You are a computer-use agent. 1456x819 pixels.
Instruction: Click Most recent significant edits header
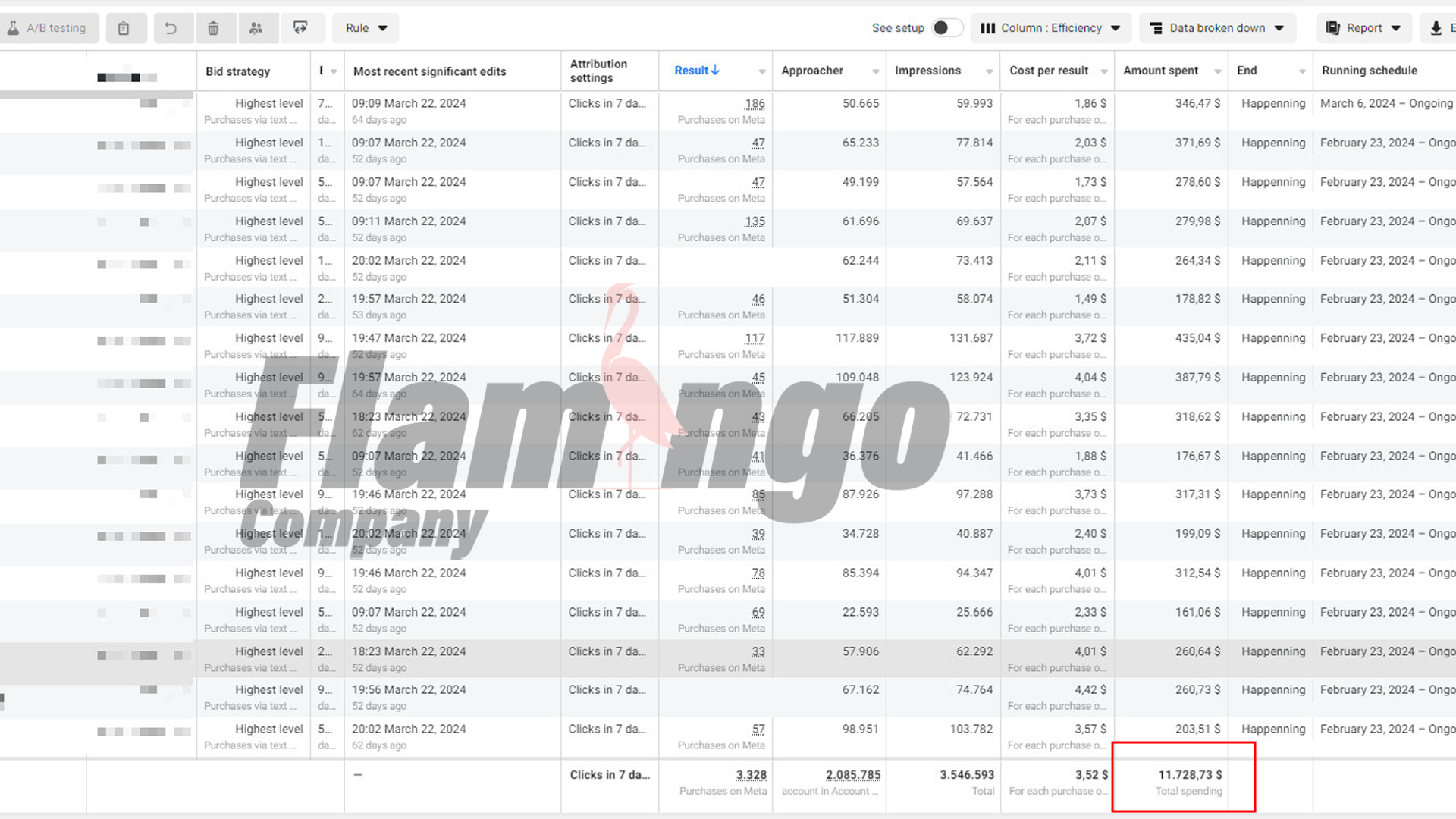(x=429, y=71)
